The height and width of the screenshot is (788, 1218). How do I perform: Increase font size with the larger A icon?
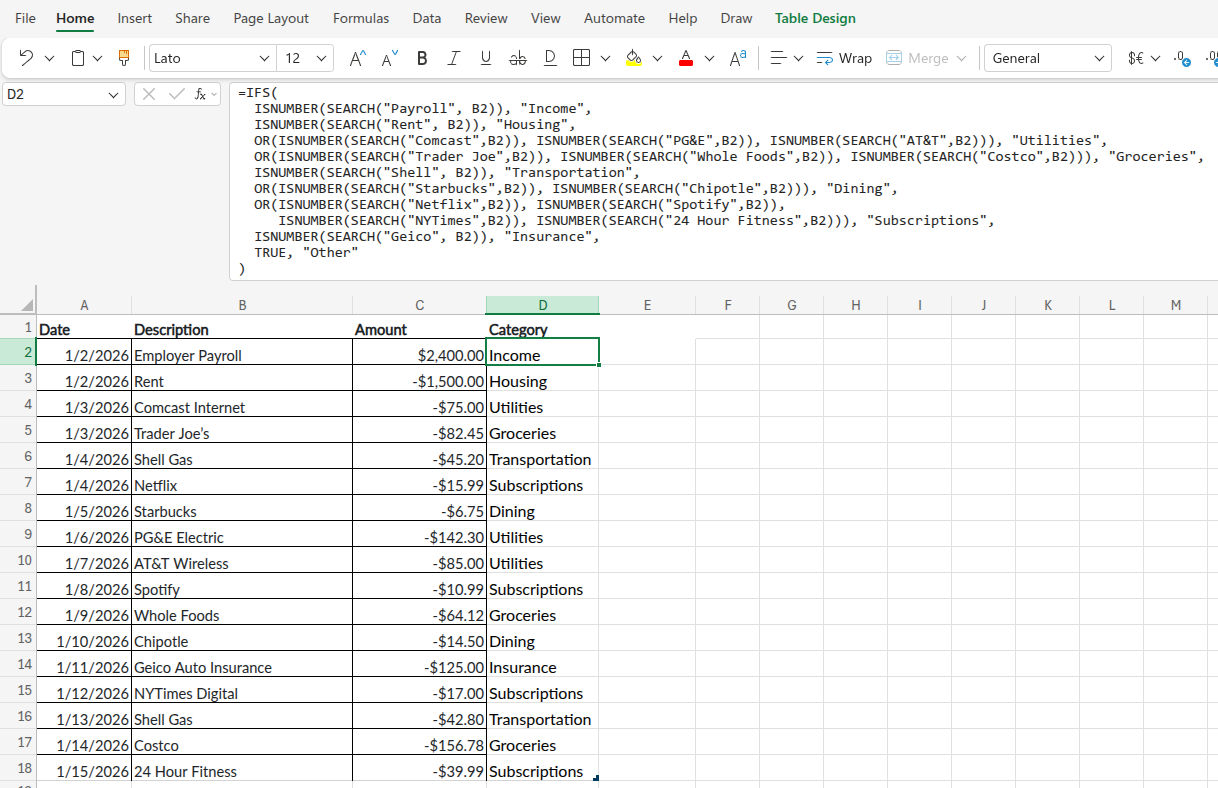pos(357,58)
